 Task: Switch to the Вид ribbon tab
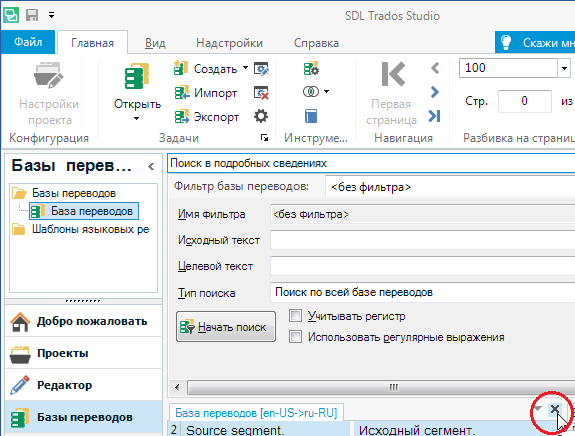pos(155,43)
